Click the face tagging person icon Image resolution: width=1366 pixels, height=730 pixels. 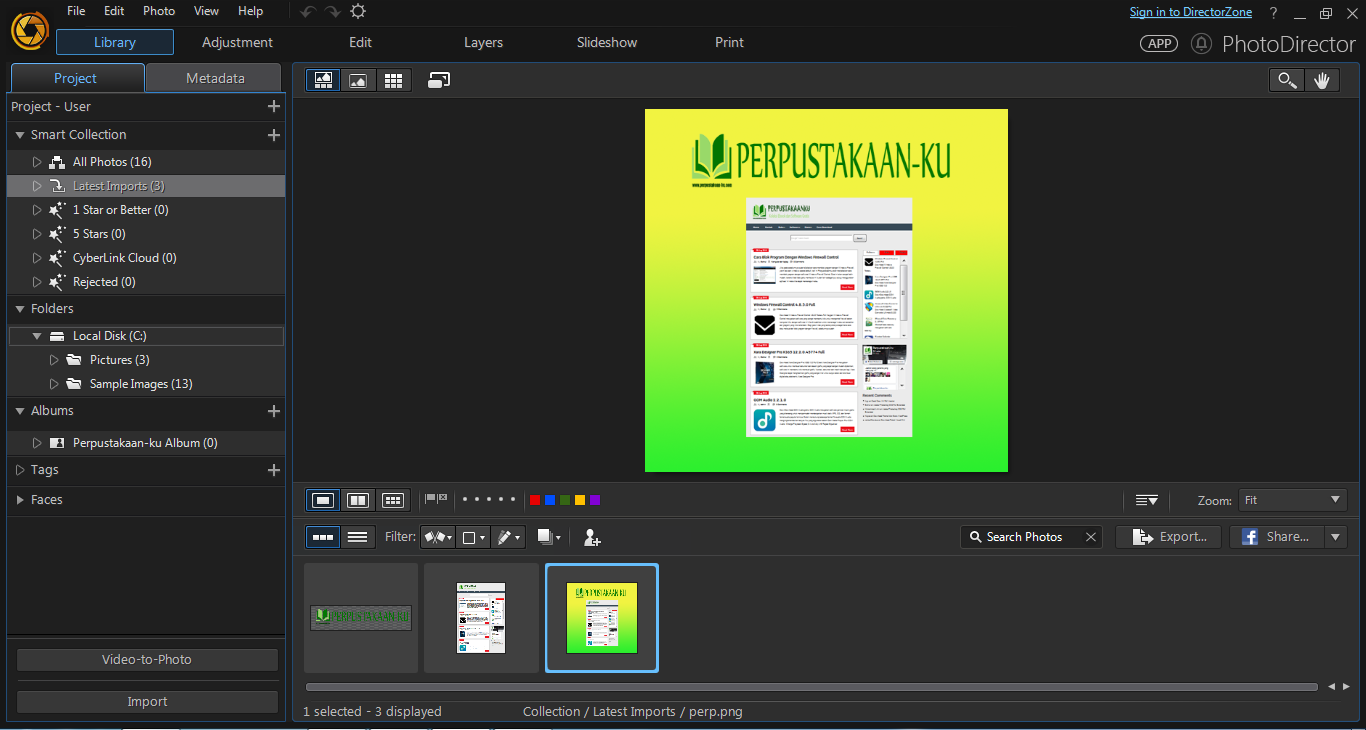tap(592, 537)
